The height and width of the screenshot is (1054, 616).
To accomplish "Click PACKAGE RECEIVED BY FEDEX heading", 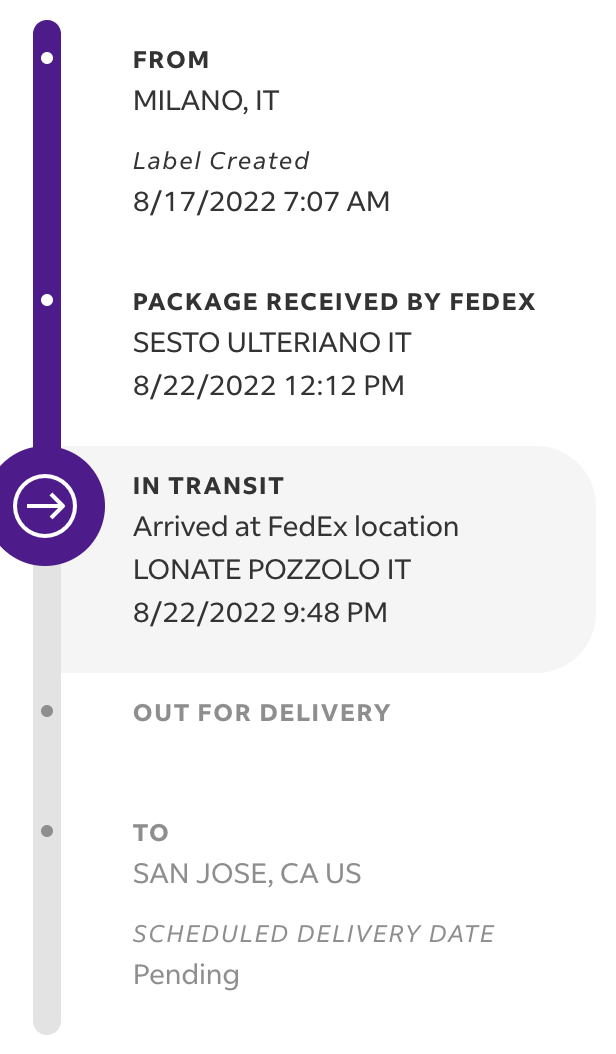I will pyautogui.click(x=334, y=302).
